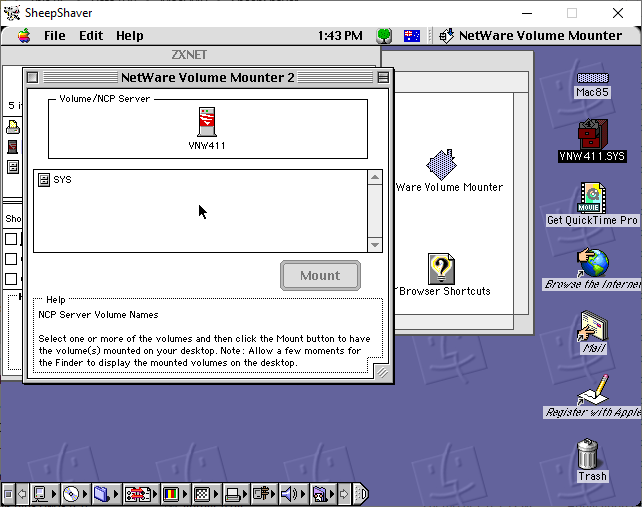The height and width of the screenshot is (507, 642).
Task: Collapse the control strip with end tab
Action: pyautogui.click(x=361, y=494)
